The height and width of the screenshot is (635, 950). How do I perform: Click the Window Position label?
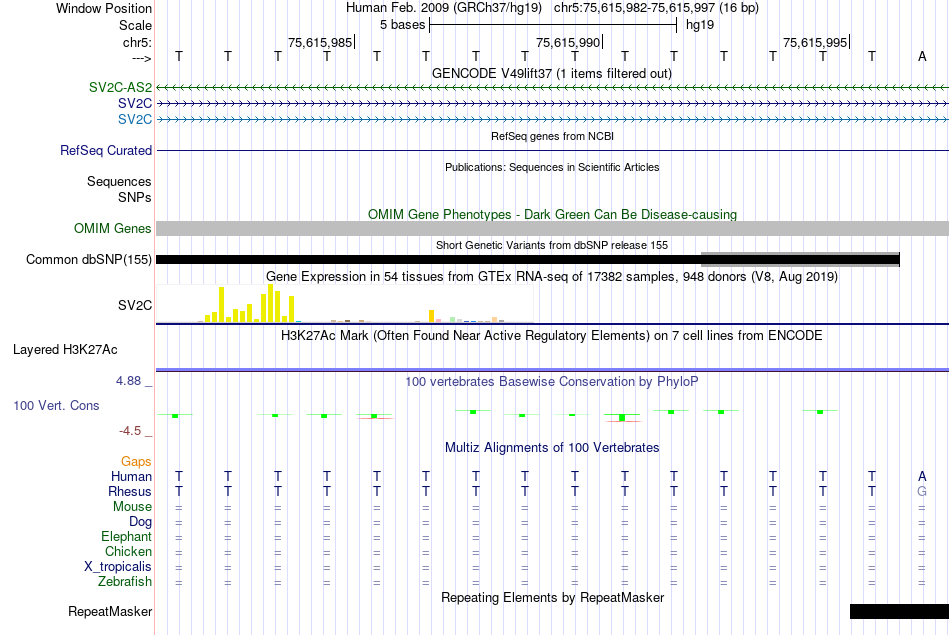coord(104,8)
